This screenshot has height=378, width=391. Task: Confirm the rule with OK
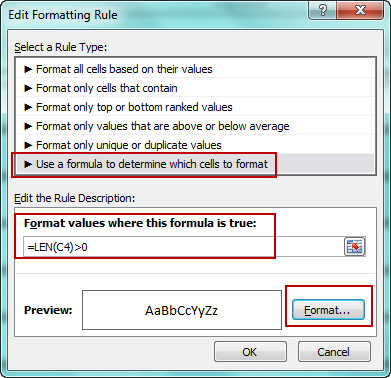pyautogui.click(x=250, y=352)
